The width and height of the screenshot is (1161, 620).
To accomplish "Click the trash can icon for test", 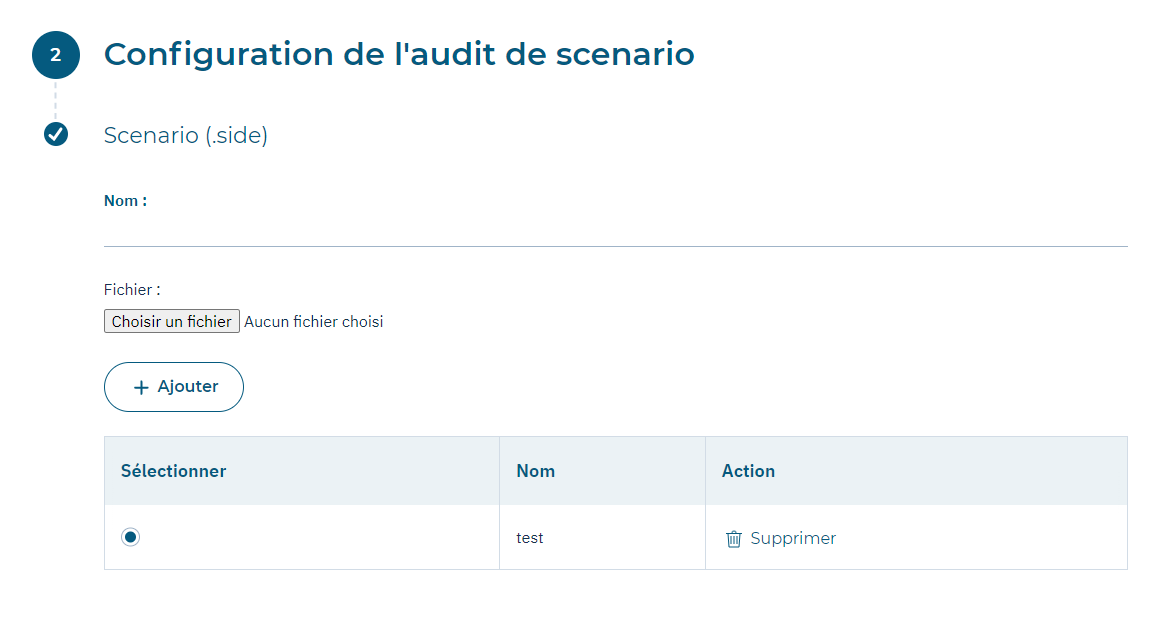I will pos(734,539).
